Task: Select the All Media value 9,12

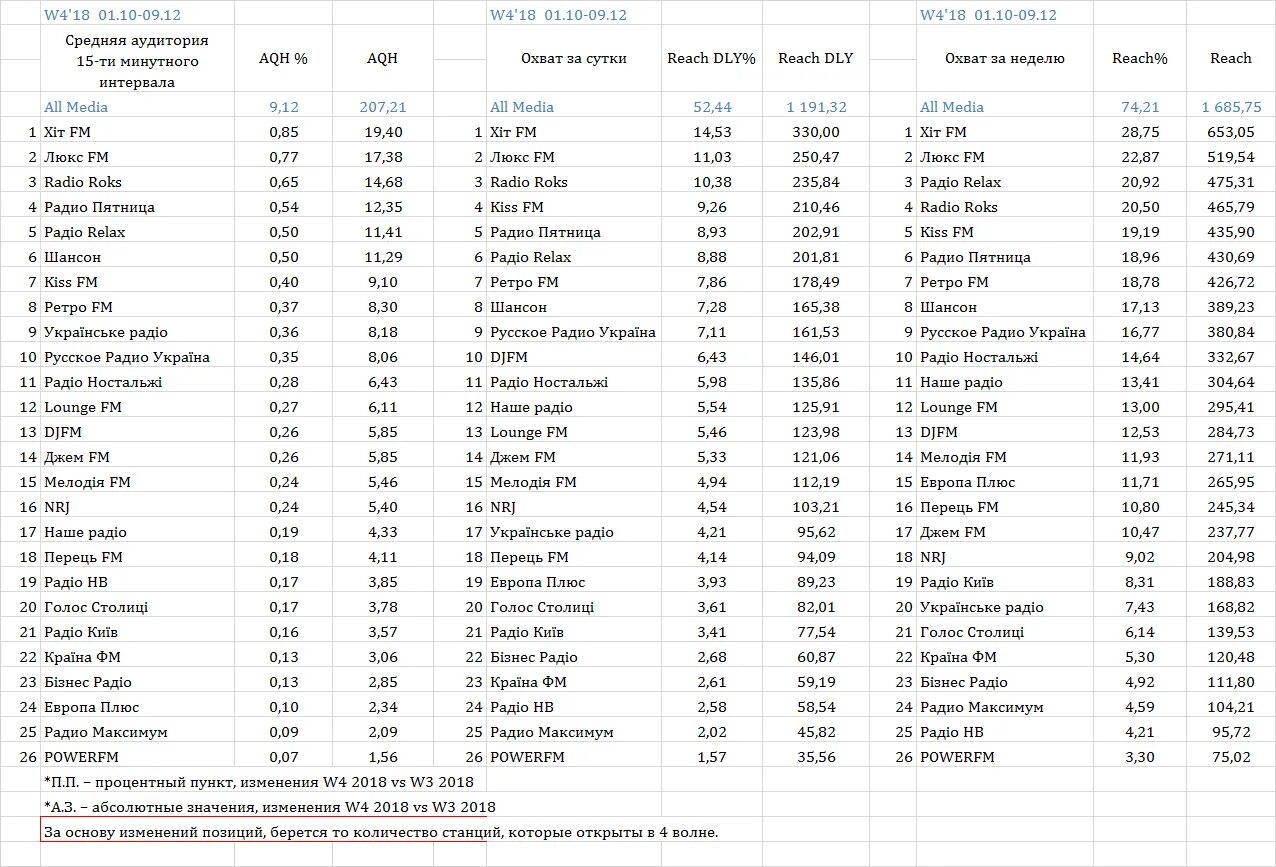Action: (283, 107)
